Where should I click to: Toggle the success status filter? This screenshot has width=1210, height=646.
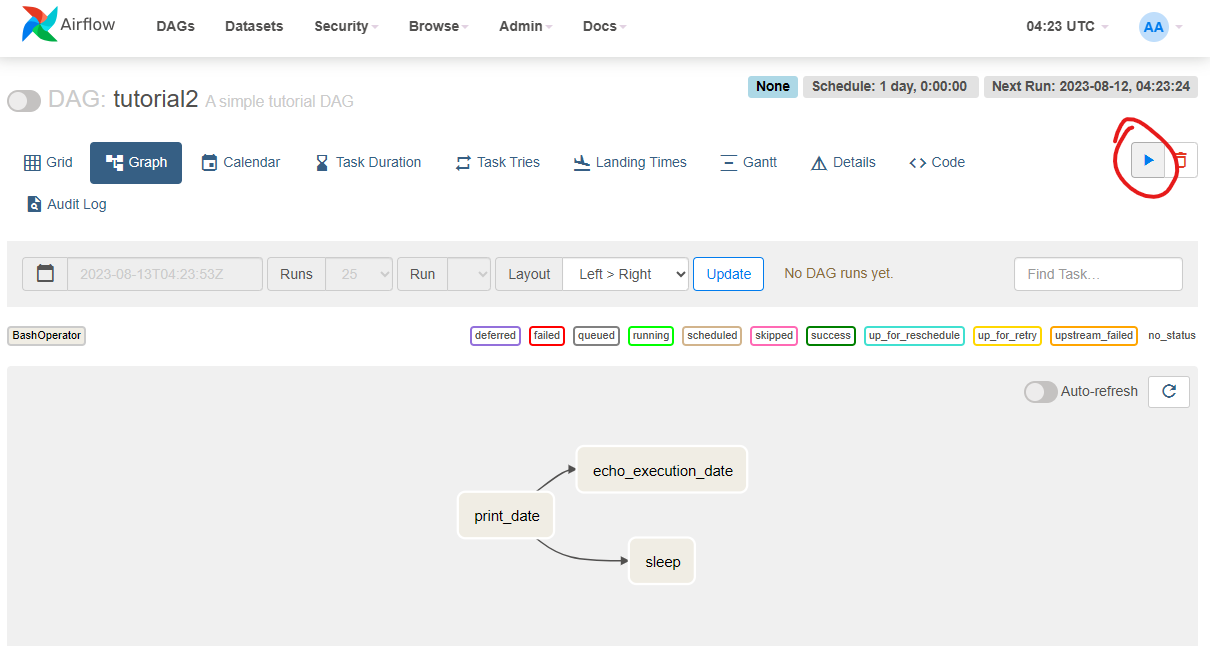coord(830,336)
